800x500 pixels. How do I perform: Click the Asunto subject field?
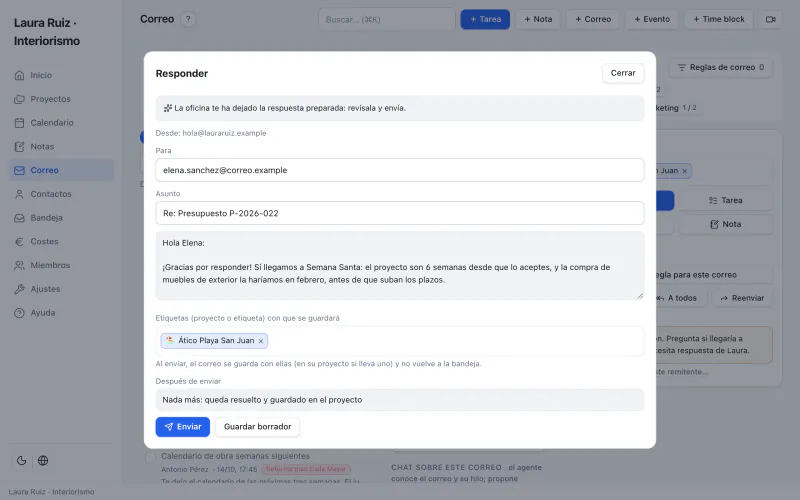[399, 213]
